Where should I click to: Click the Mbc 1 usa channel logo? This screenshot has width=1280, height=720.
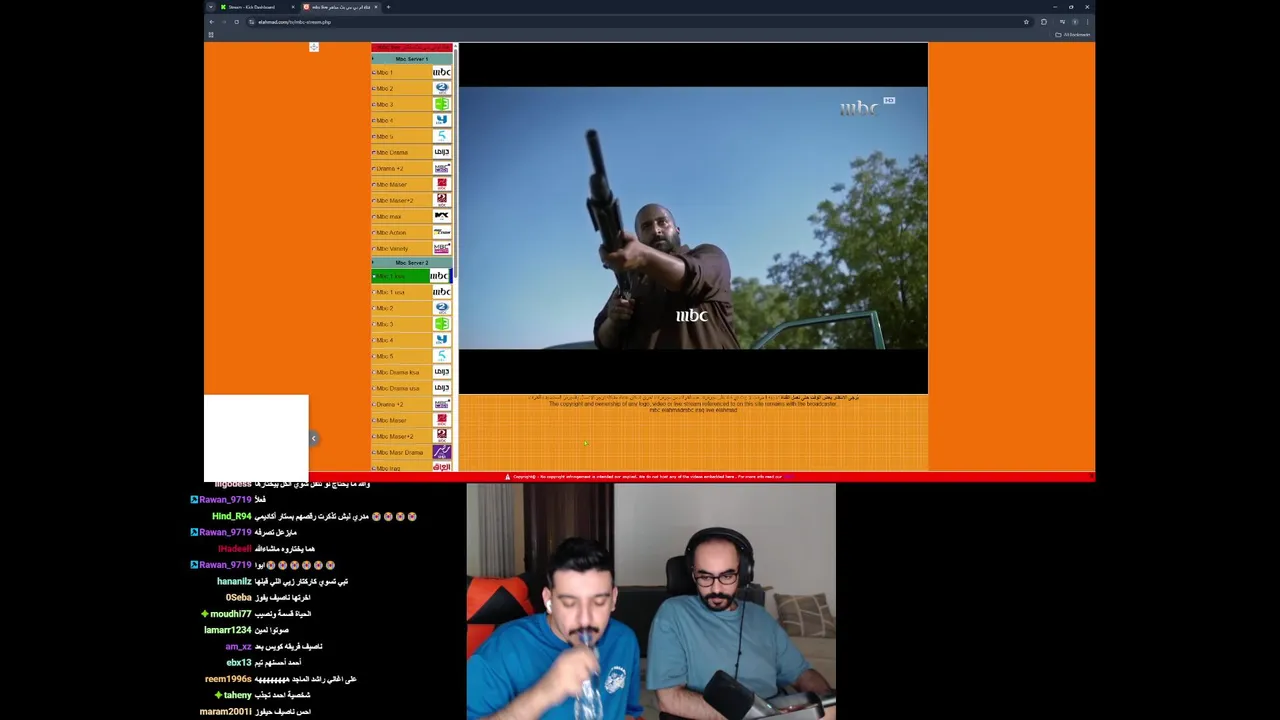tap(441, 292)
